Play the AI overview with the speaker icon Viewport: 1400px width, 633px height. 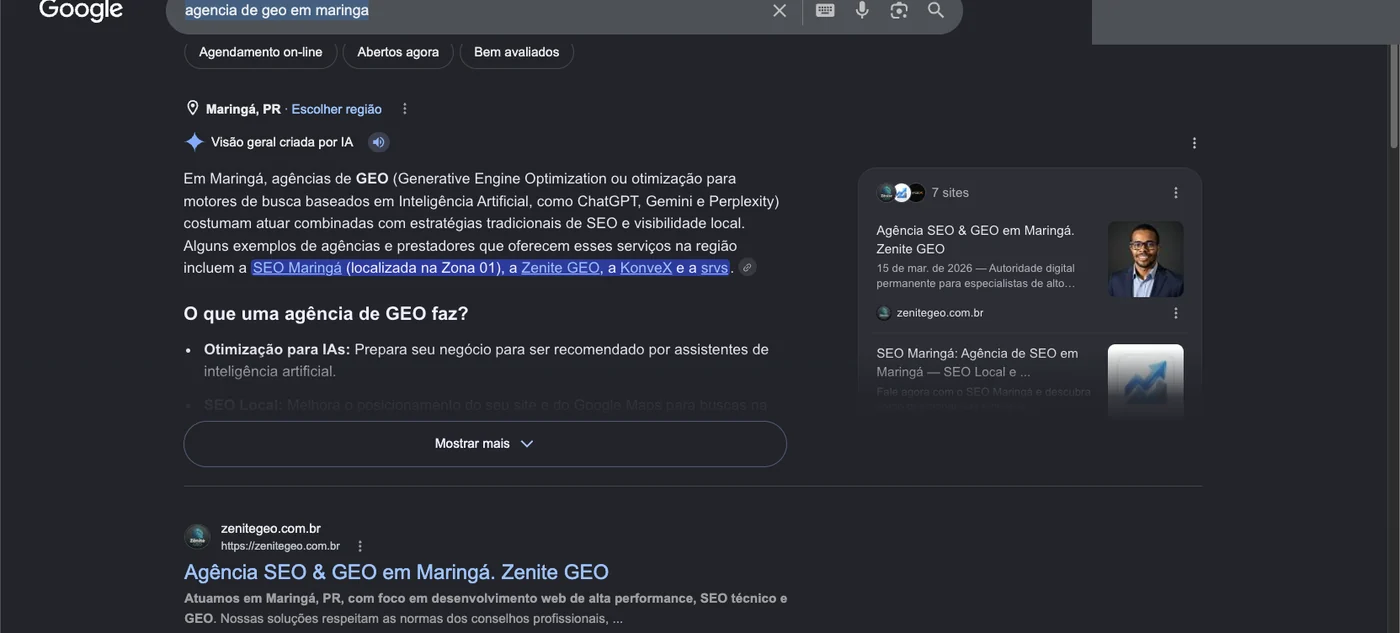pos(378,142)
